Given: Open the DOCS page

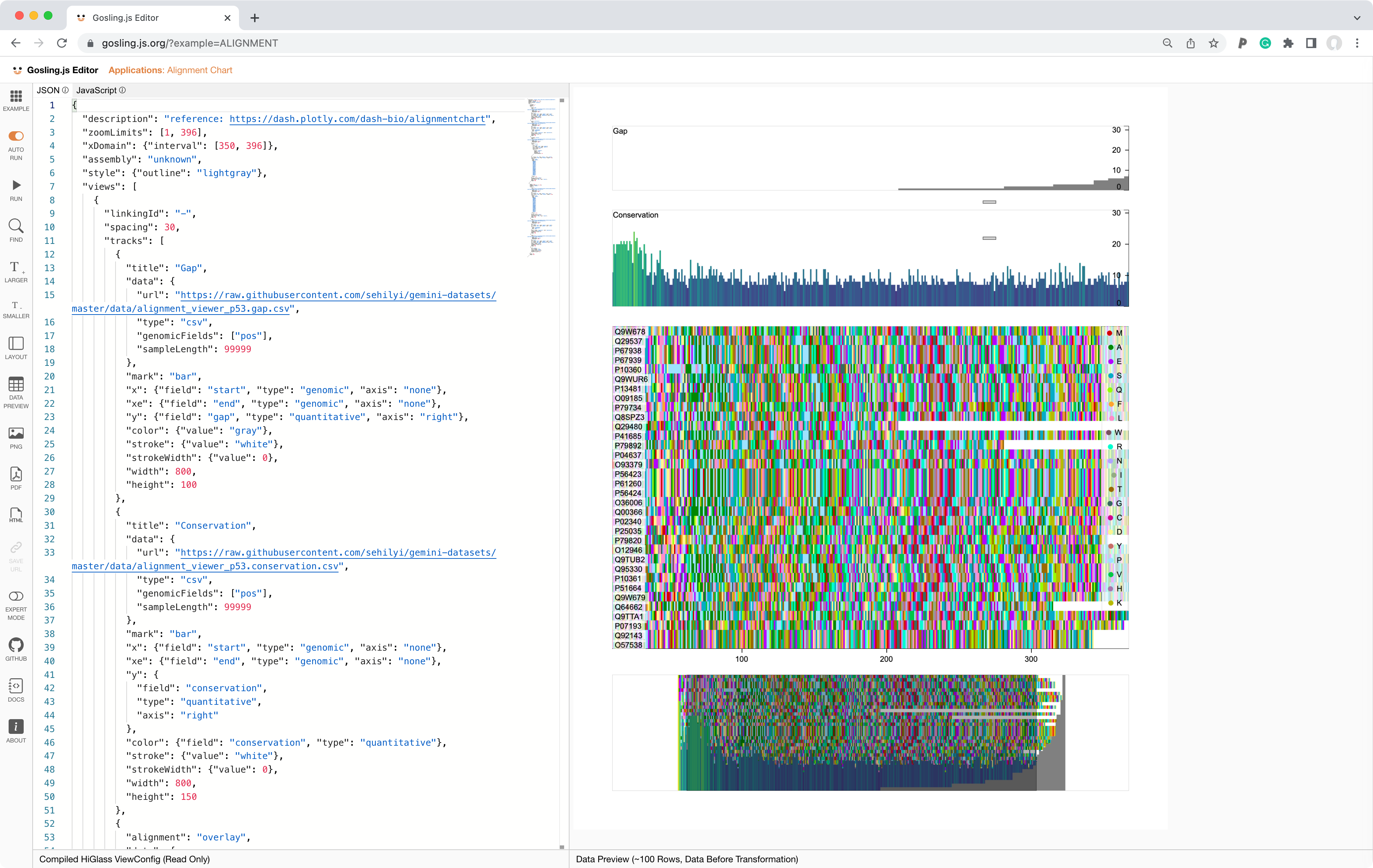Looking at the screenshot, I should (x=15, y=688).
